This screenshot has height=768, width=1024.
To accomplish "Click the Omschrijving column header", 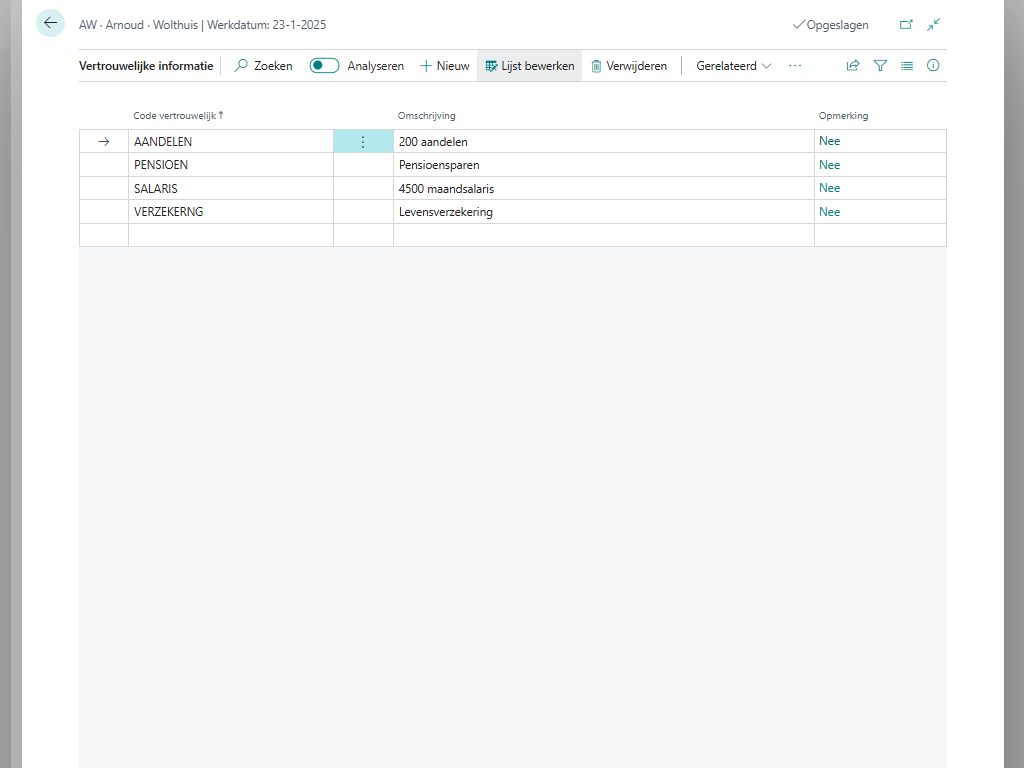I will (426, 116).
